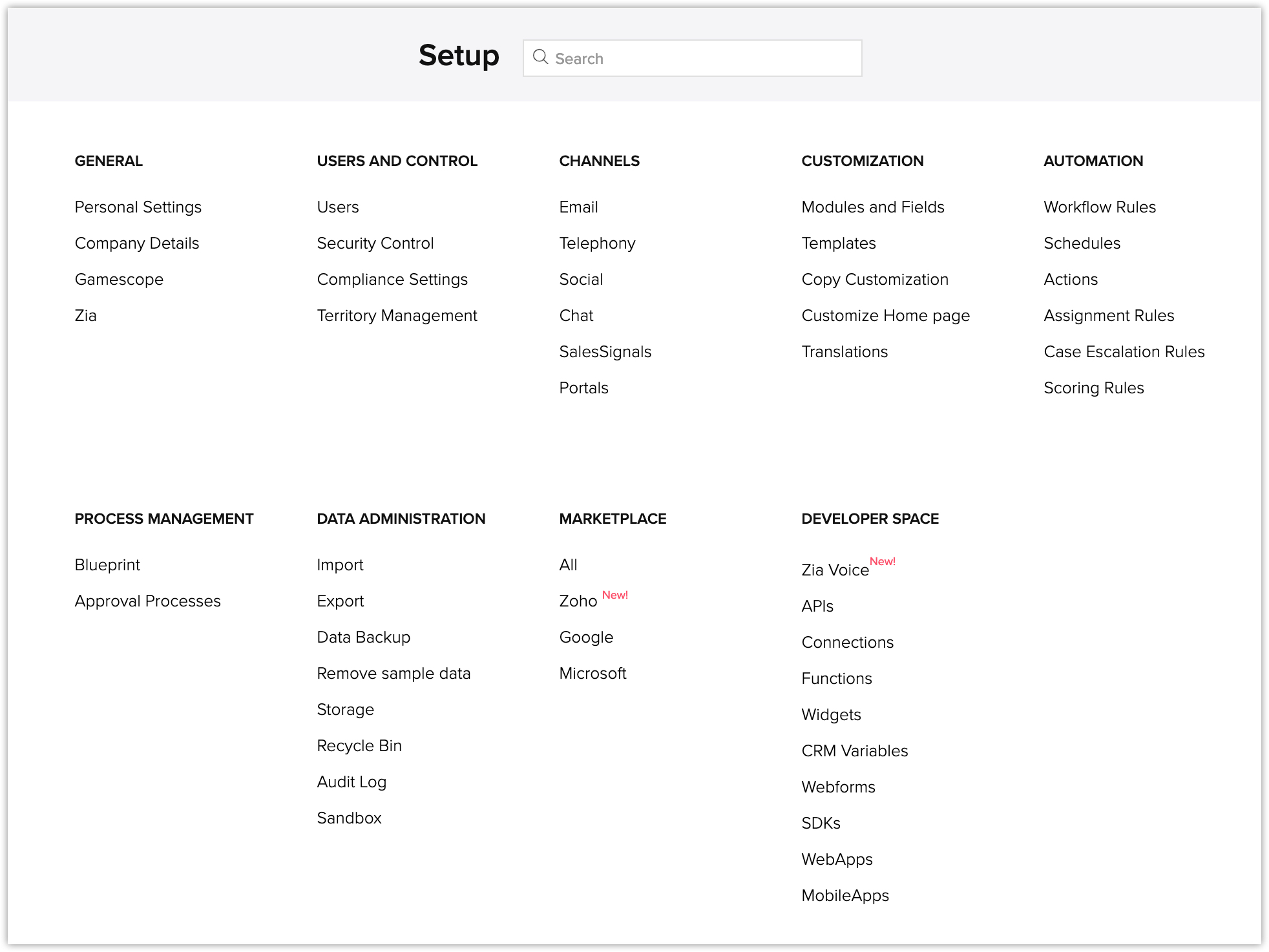
Task: Open Company Details page
Action: click(137, 243)
